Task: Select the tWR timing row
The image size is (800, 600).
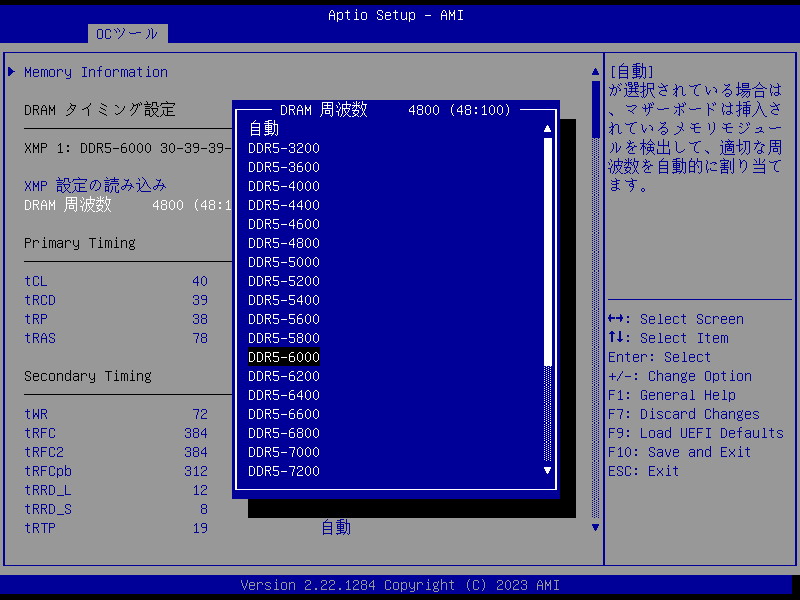Action: click(116, 414)
